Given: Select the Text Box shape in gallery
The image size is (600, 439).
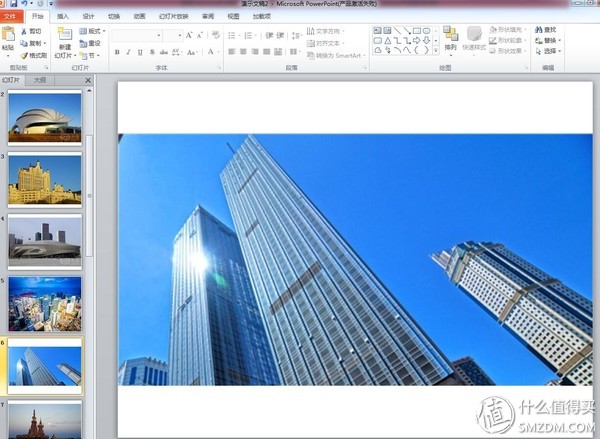Looking at the screenshot, I should coord(378,31).
